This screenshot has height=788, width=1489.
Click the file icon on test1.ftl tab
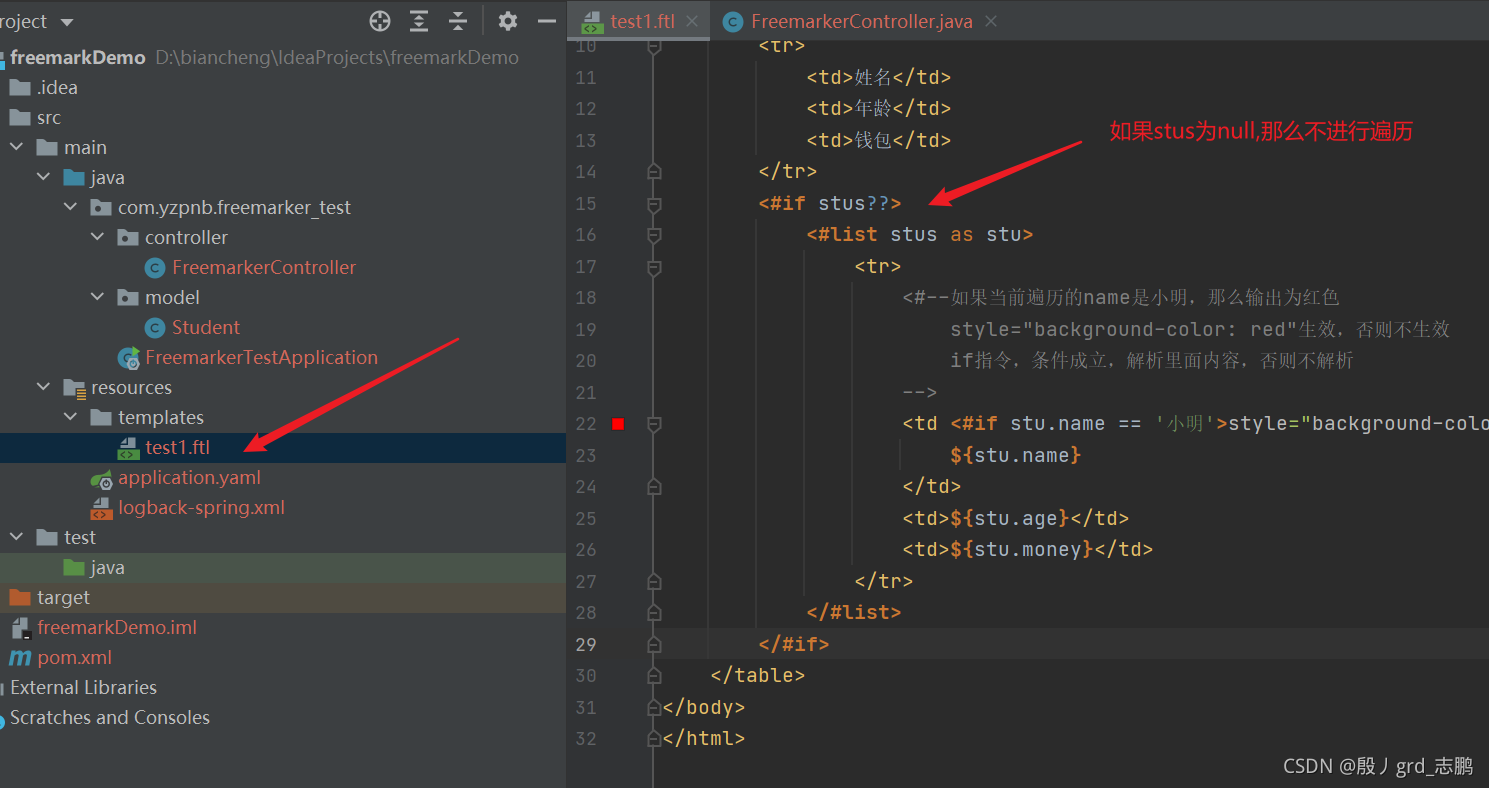coord(592,22)
